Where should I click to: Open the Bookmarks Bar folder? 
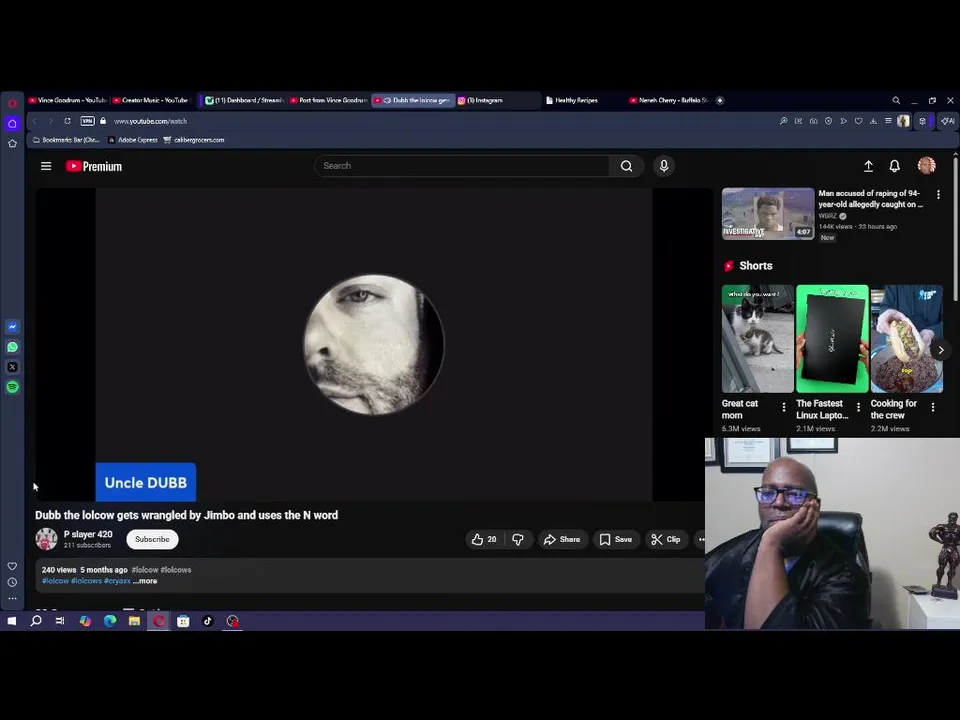point(66,140)
